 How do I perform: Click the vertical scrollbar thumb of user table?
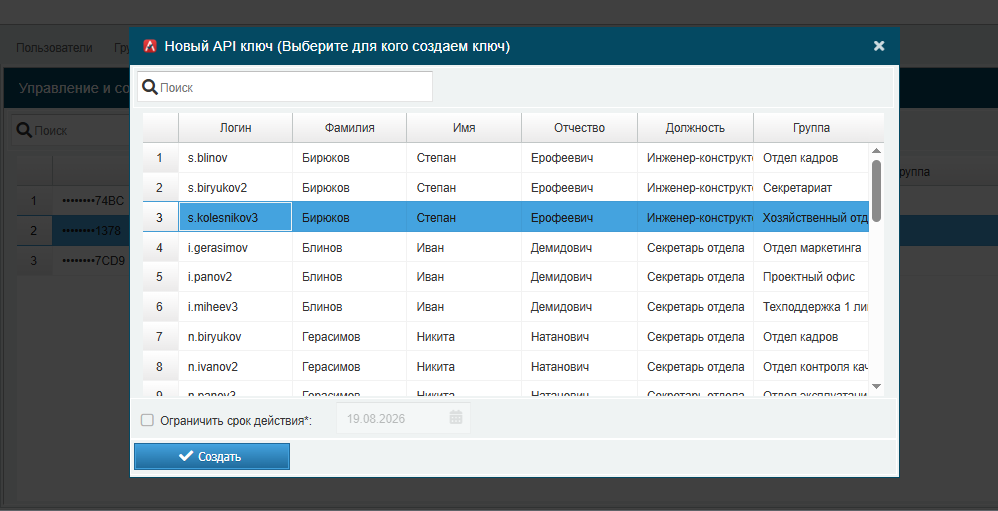(x=876, y=190)
